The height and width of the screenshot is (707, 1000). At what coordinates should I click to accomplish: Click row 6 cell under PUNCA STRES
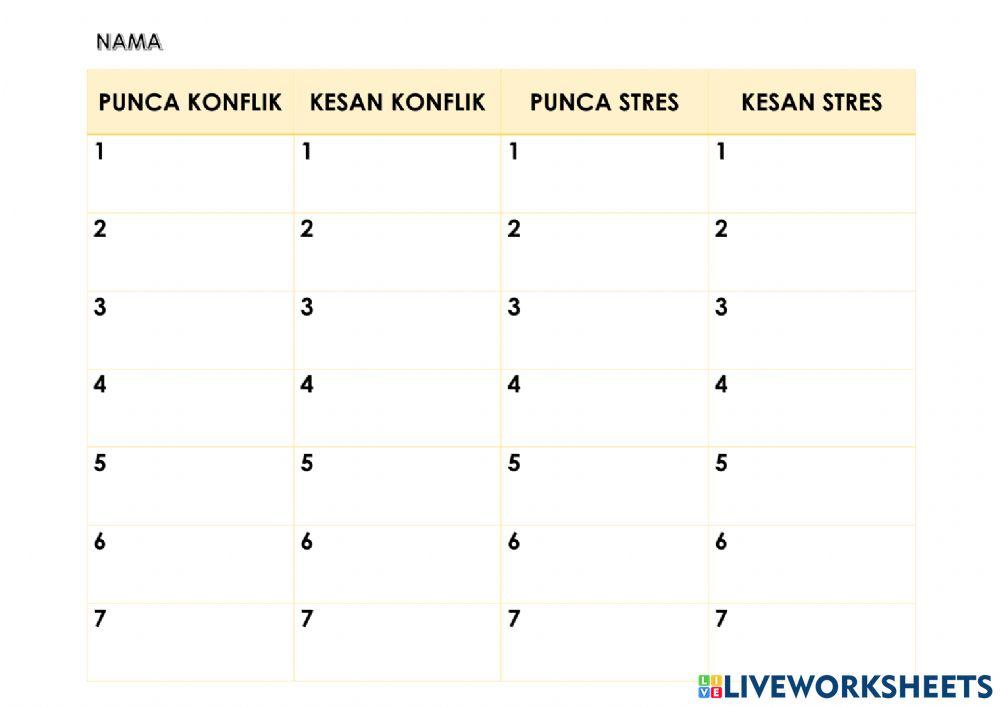point(604,564)
